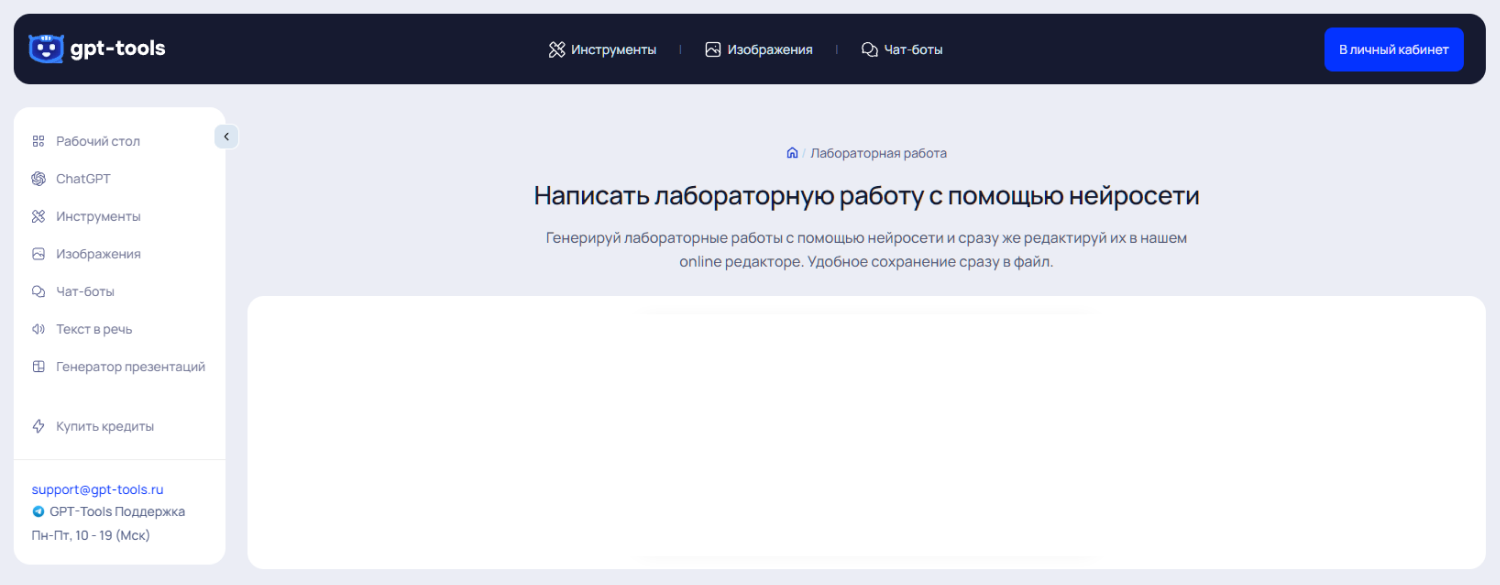Click the В личный кабинет button
Viewport: 1500px width, 585px height.
click(x=1393, y=48)
